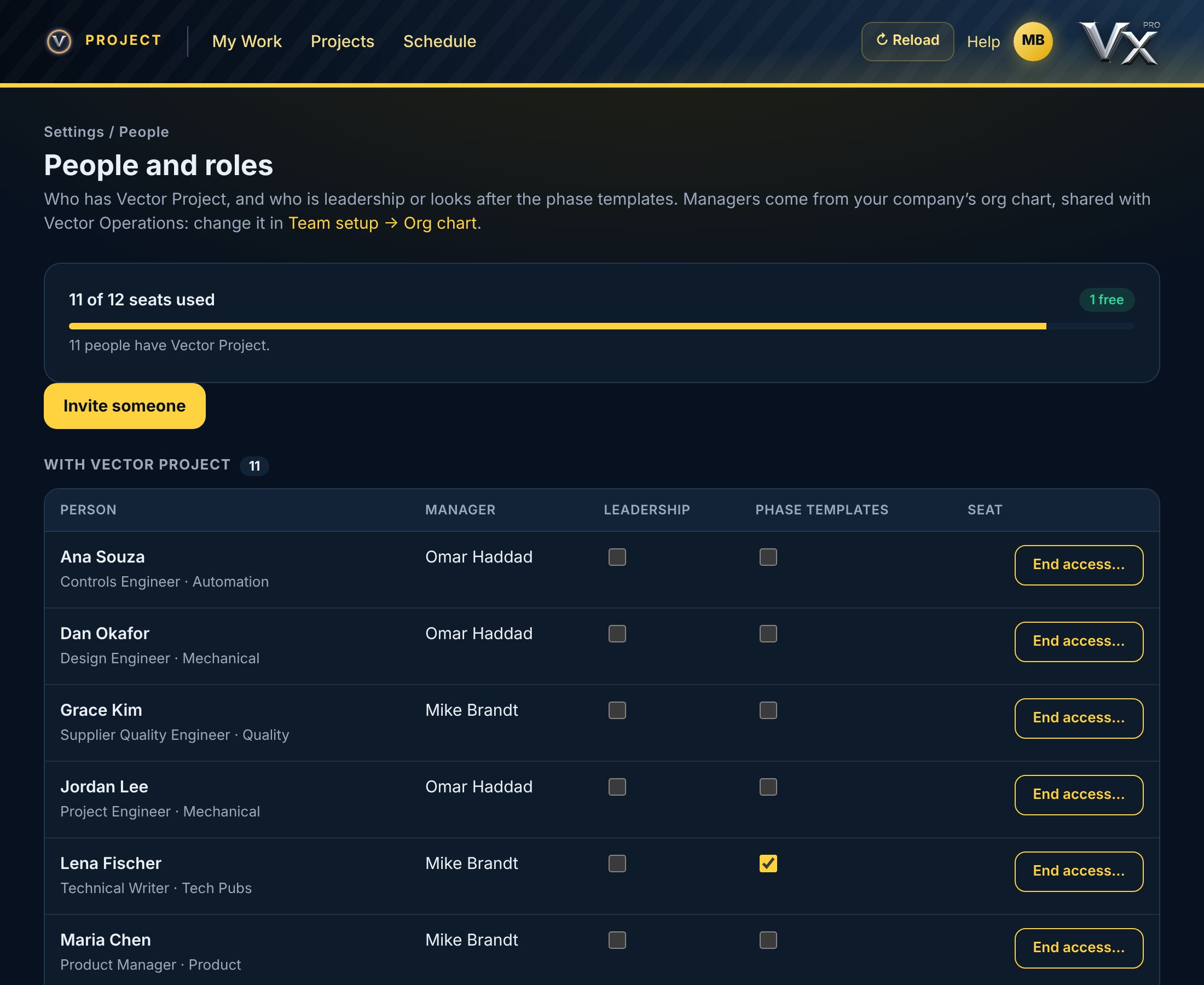1204x985 pixels.
Task: Follow the Team setup → Org chart link
Action: (x=383, y=223)
